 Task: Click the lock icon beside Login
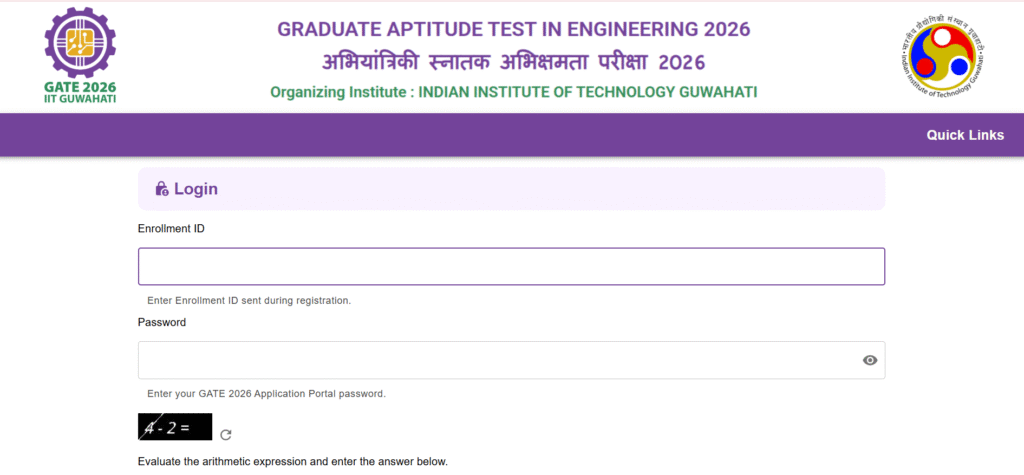162,189
